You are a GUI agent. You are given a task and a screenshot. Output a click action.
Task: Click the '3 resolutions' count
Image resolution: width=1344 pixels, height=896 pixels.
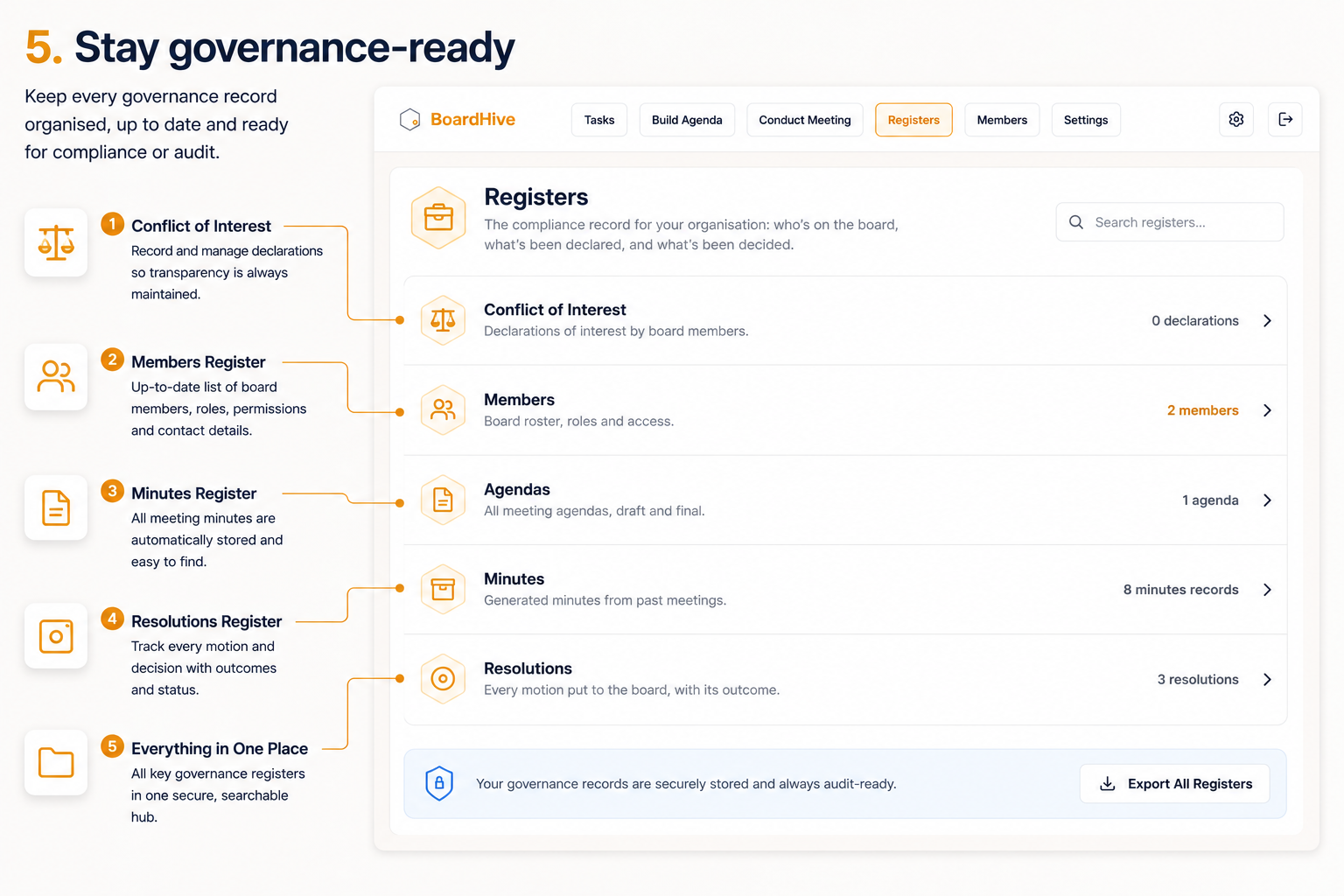(x=1198, y=680)
